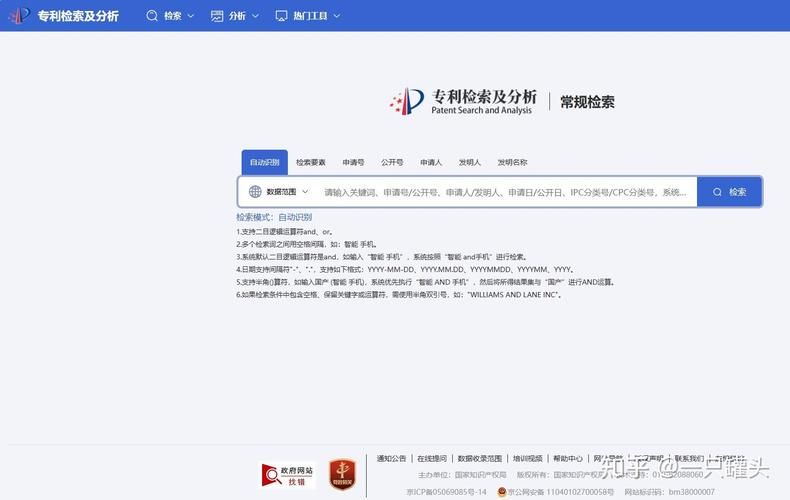The width and height of the screenshot is (790, 500).
Task: Click hint line 4 about date formats YYYY-MM-DD
Action: [406, 270]
